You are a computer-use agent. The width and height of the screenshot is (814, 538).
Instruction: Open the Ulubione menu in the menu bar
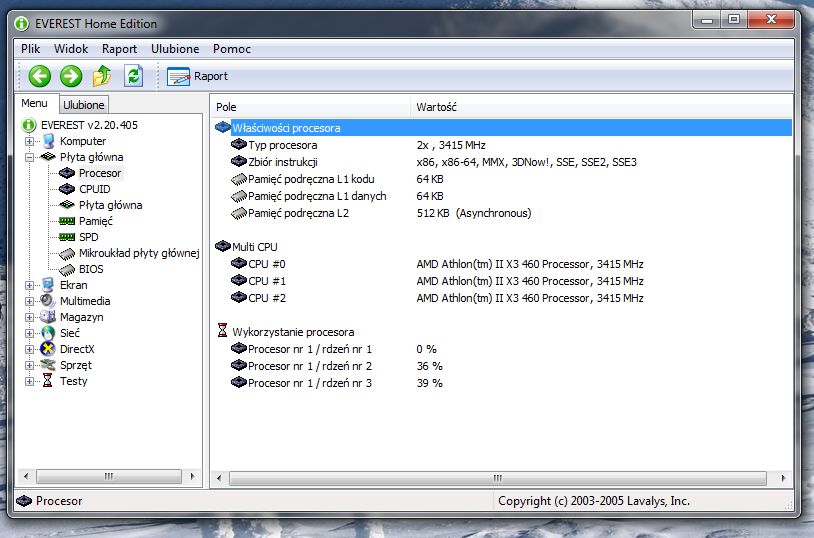175,49
